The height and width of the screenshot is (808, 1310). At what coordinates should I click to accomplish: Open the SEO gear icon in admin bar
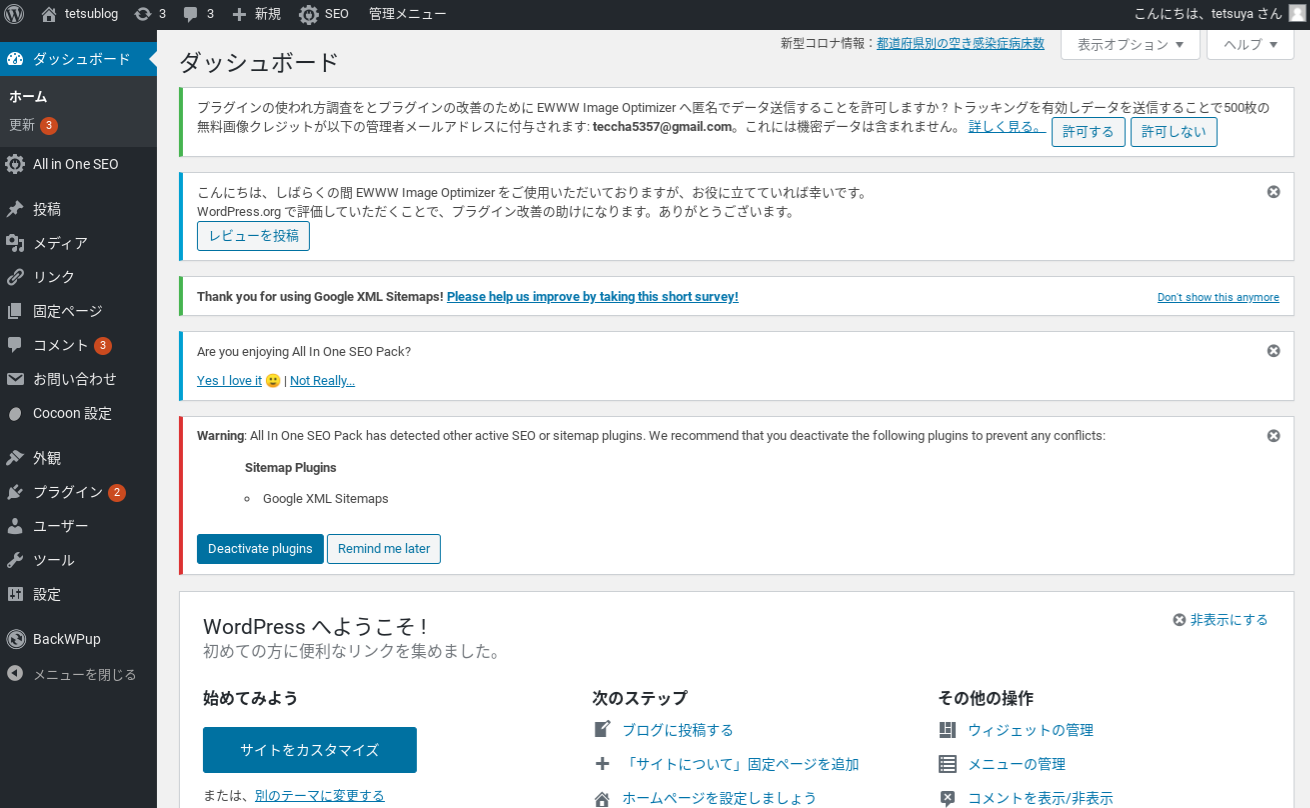pos(309,14)
